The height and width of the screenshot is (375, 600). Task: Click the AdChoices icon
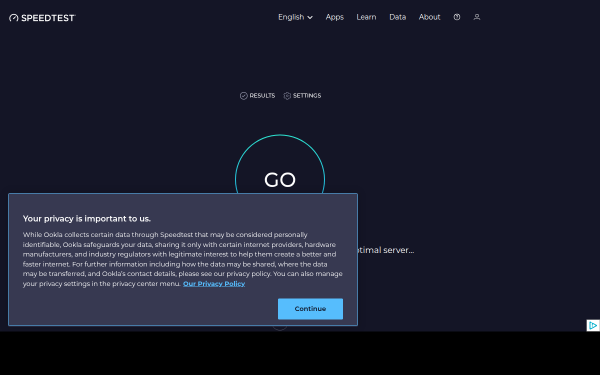pos(593,325)
